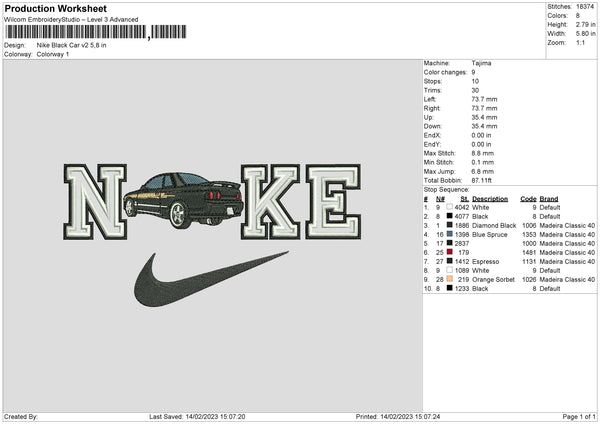
Task: Click the 'Diamond Black' description text
Action: coord(494,225)
